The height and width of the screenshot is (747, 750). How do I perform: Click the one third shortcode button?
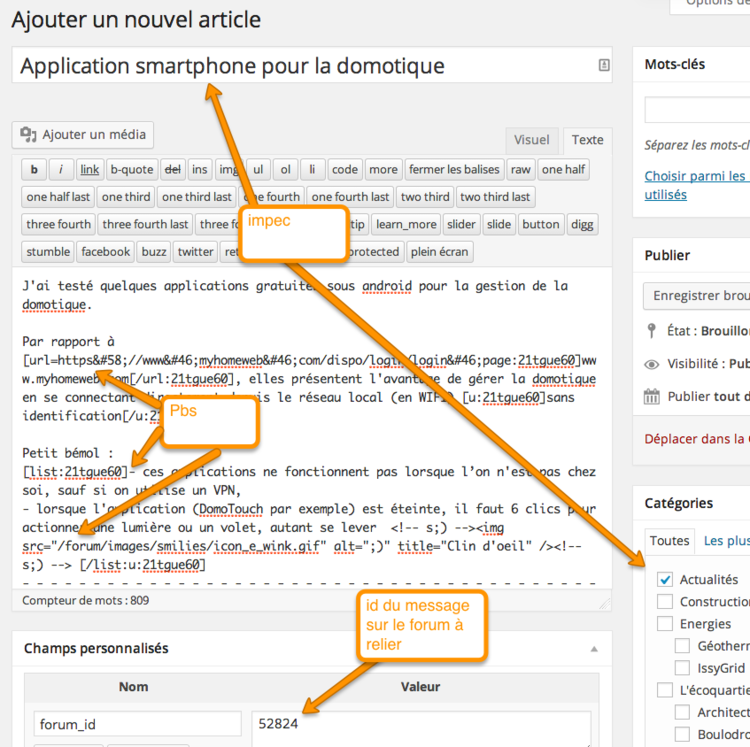[126, 197]
